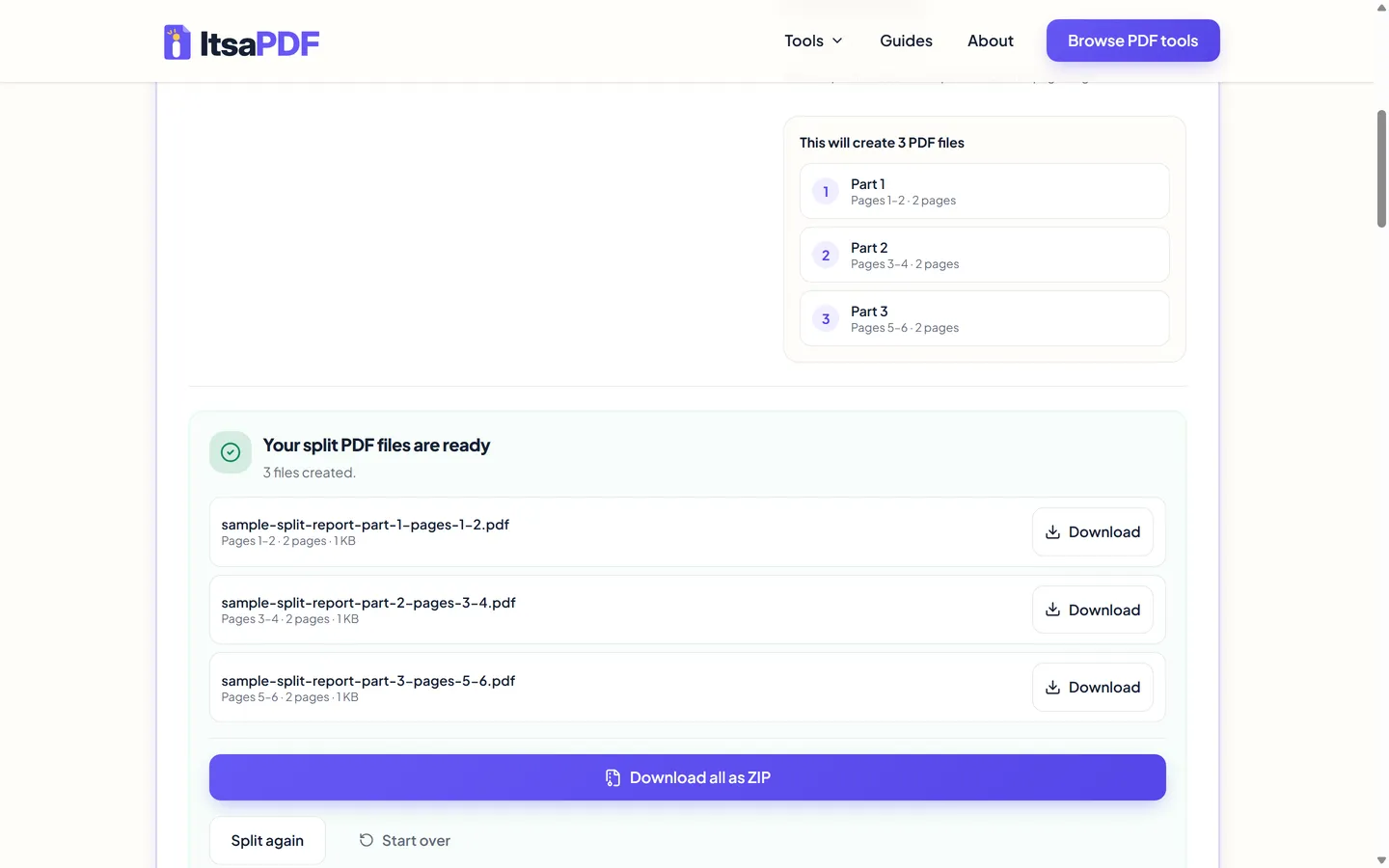
Task: Click the green checkmark success icon
Action: tap(231, 452)
